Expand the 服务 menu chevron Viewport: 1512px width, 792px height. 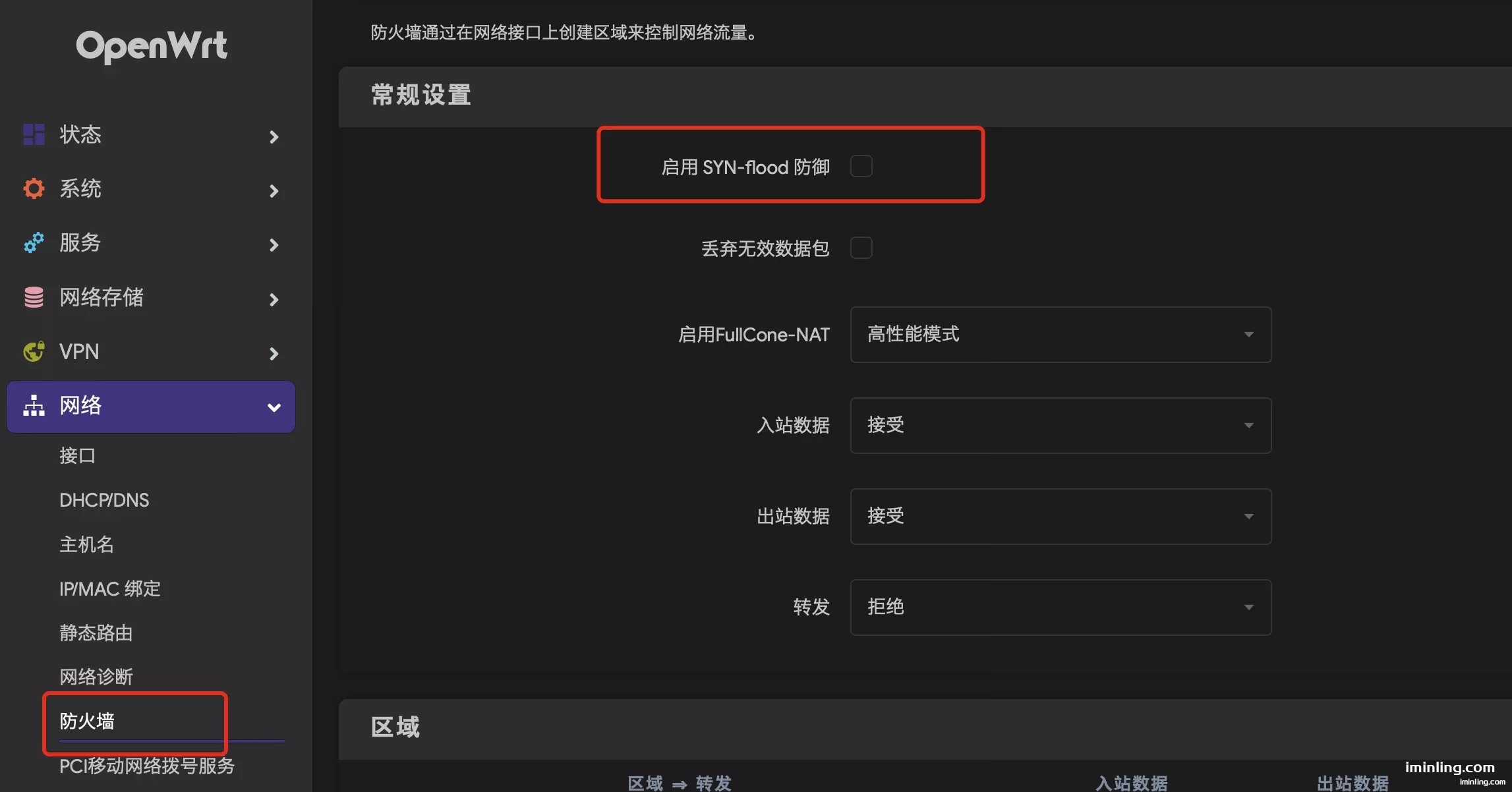coord(274,245)
